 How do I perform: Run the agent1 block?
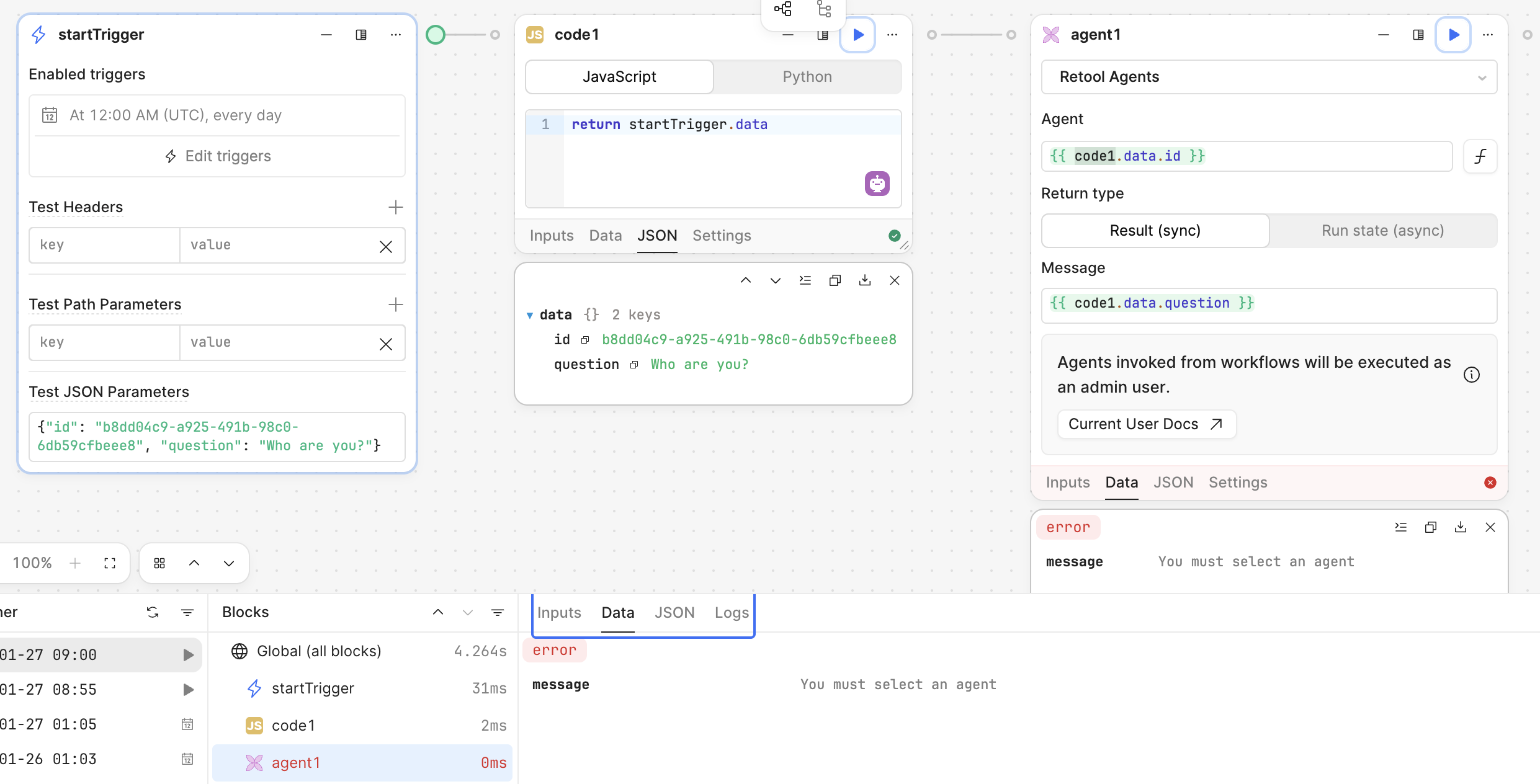click(x=1453, y=35)
